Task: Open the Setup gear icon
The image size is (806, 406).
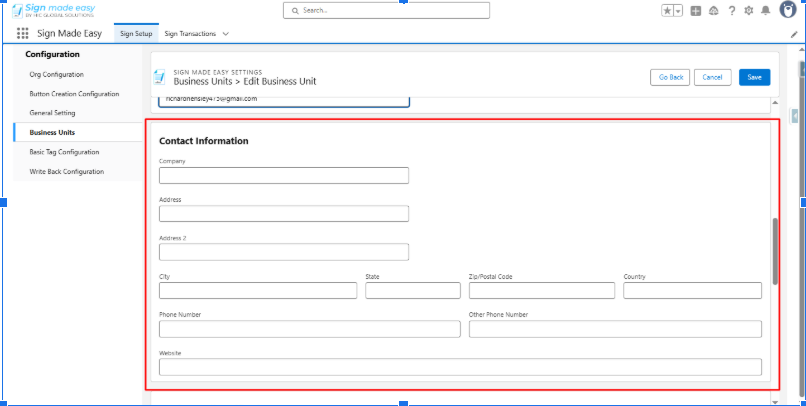Action: pos(748,11)
